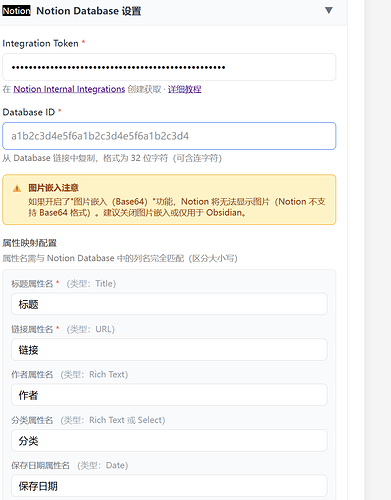Click the 作者属性名 label
Screen dimensions: 391x500
point(32,375)
